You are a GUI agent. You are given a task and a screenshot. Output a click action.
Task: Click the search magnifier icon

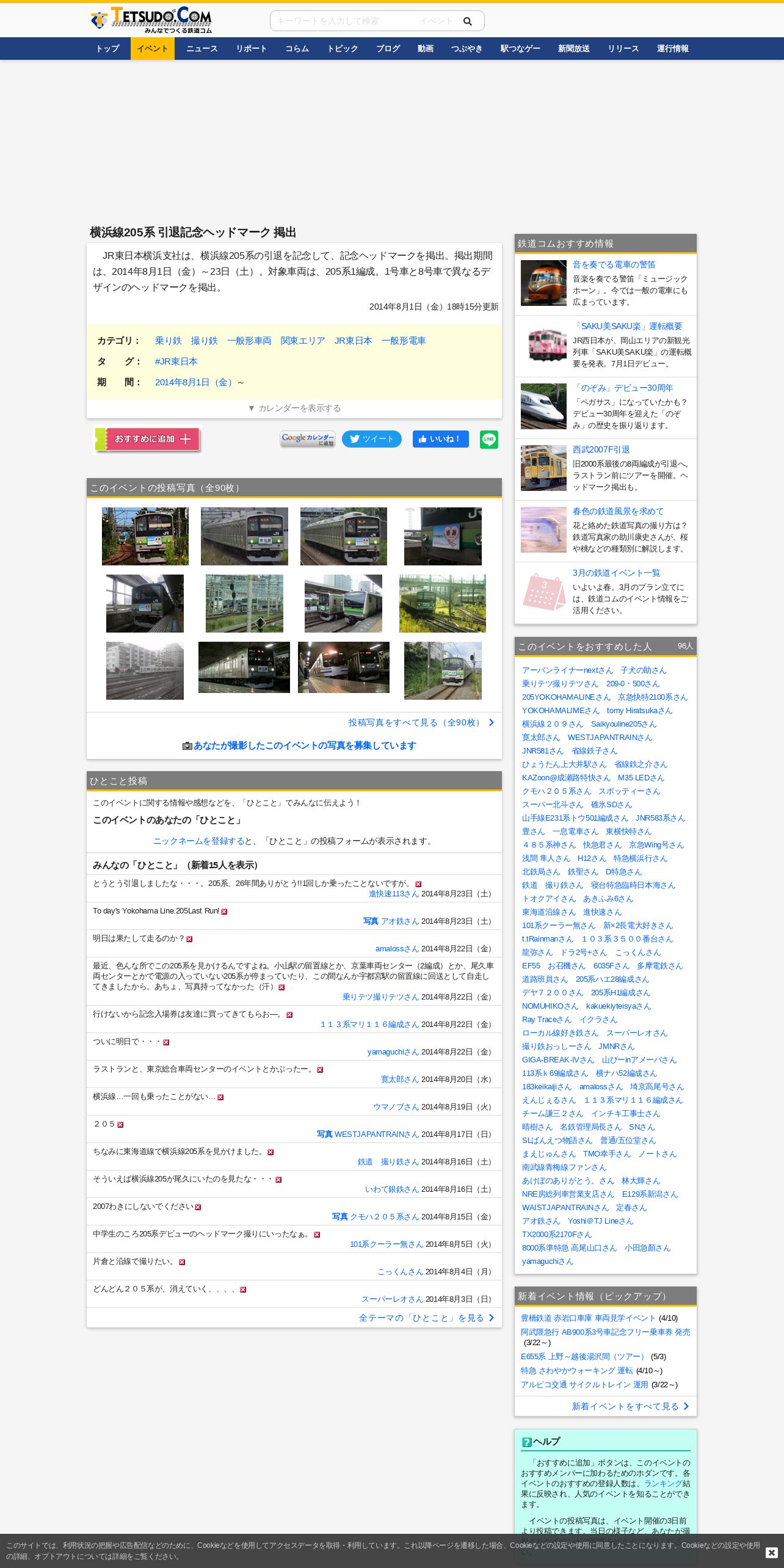pos(468,21)
